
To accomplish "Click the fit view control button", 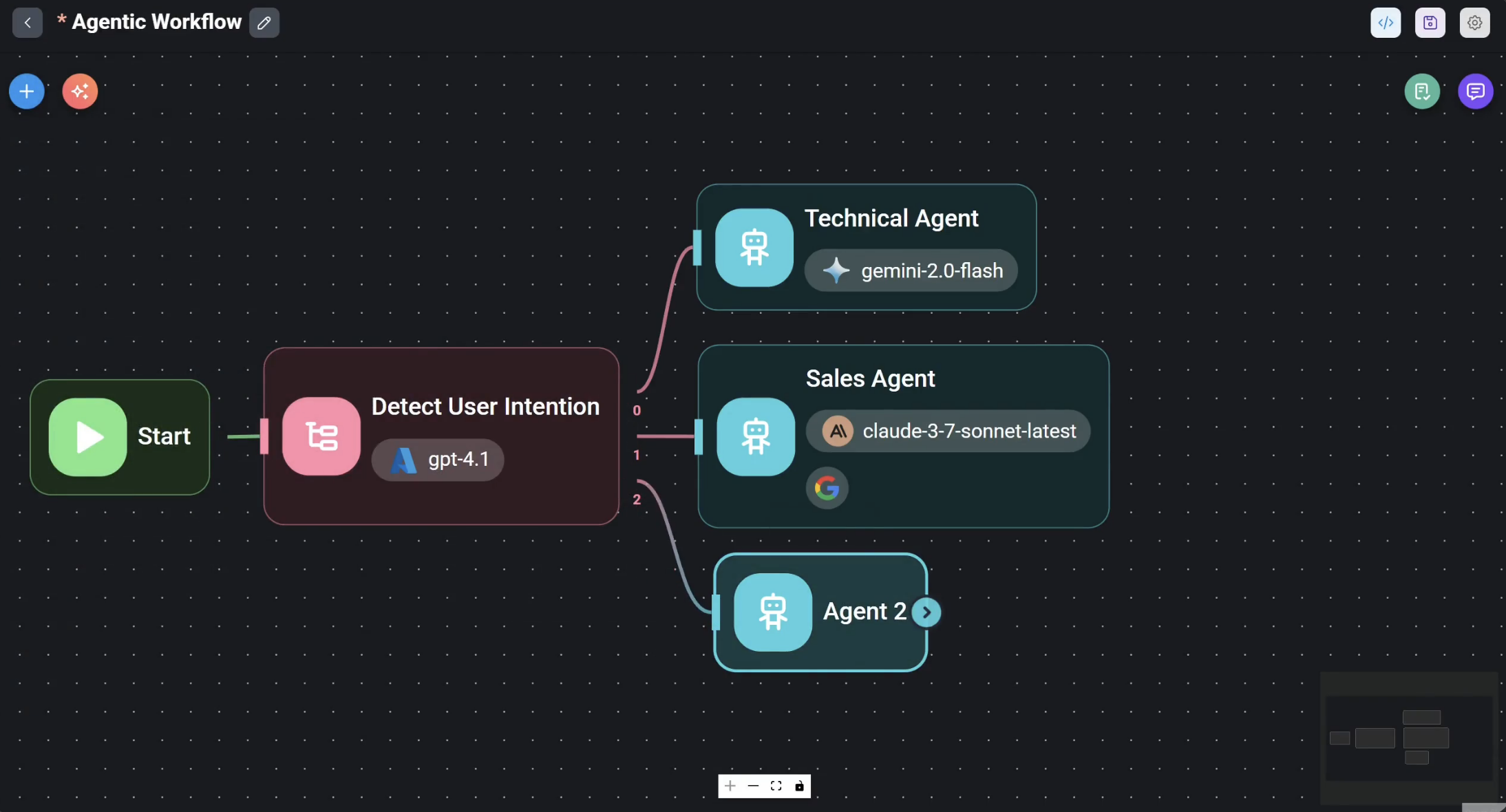I will tap(776, 786).
